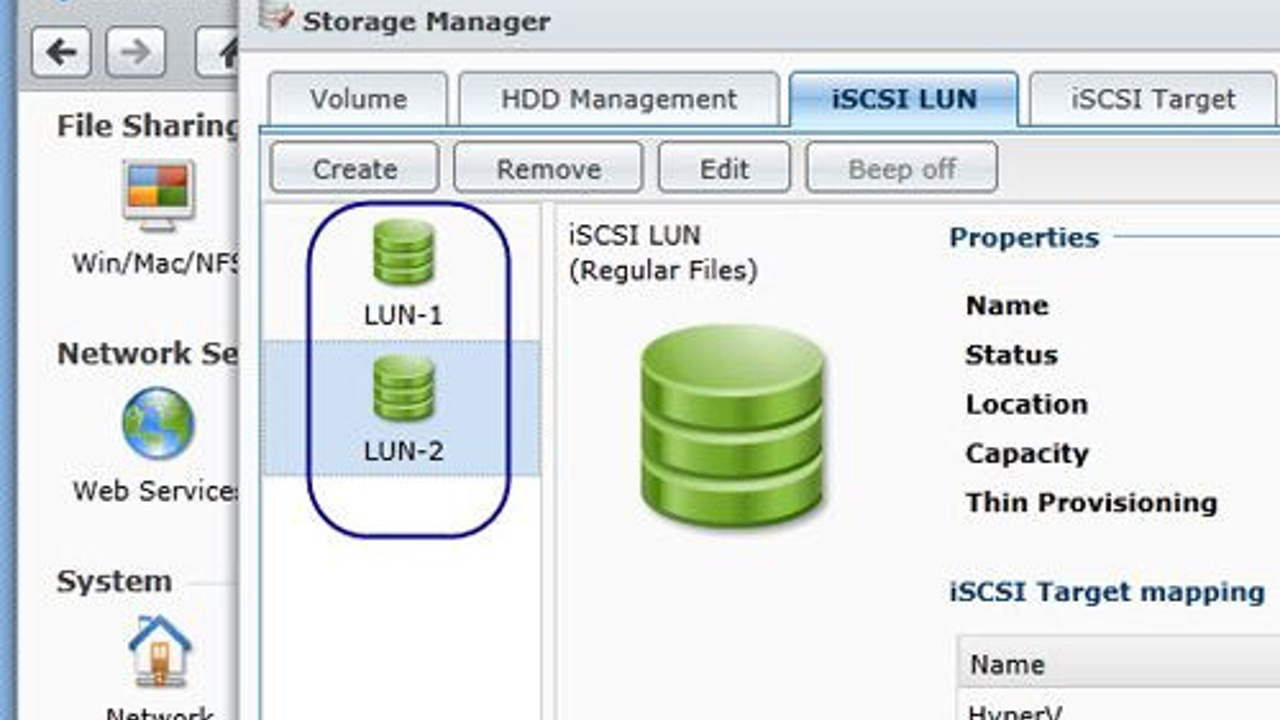This screenshot has height=720, width=1280.
Task: Select the LUN-2 disk icon
Action: click(403, 388)
